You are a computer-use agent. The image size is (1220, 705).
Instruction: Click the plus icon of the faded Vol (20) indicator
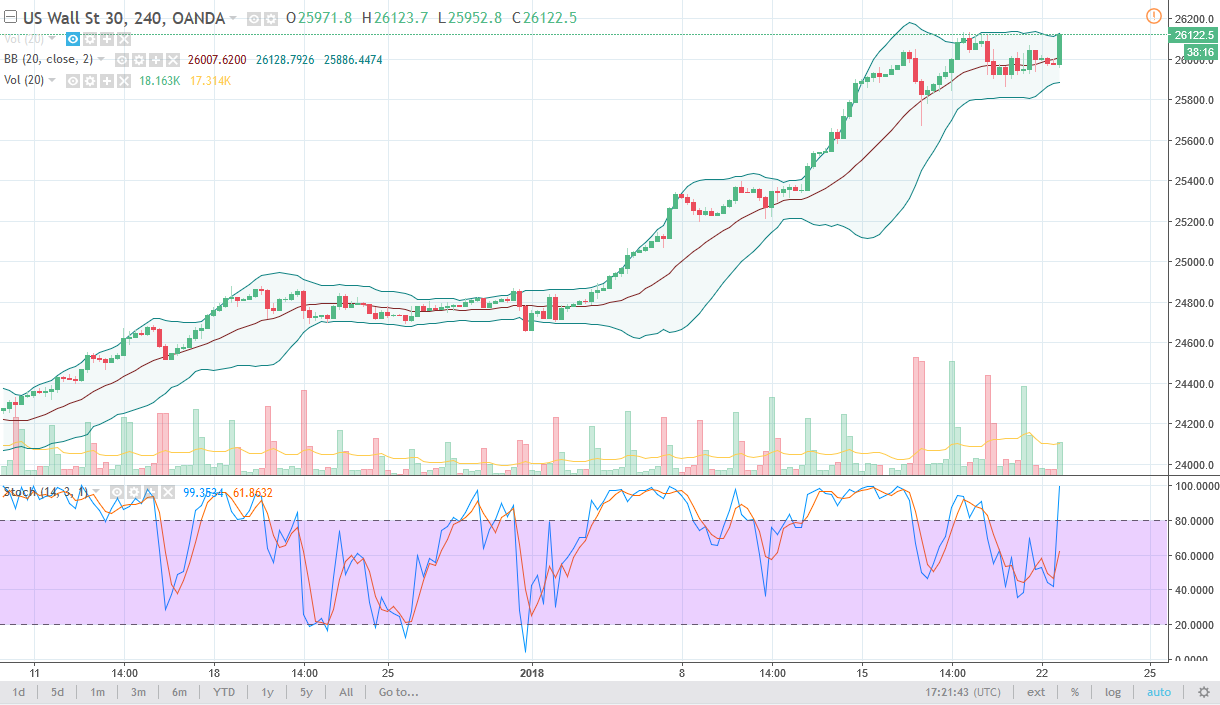[x=107, y=39]
